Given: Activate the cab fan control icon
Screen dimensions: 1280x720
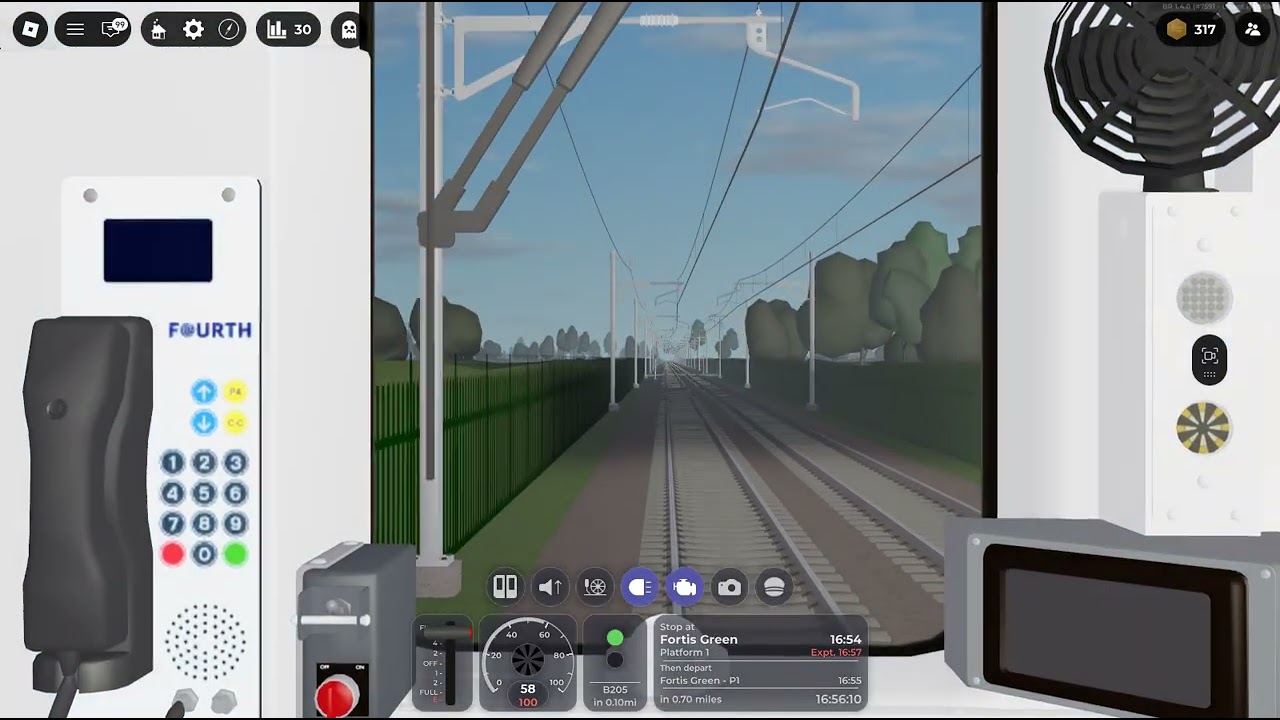Looking at the screenshot, I should (595, 587).
